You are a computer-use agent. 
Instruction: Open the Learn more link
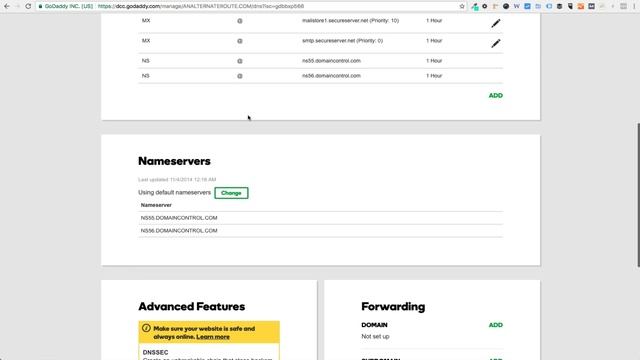[213, 337]
